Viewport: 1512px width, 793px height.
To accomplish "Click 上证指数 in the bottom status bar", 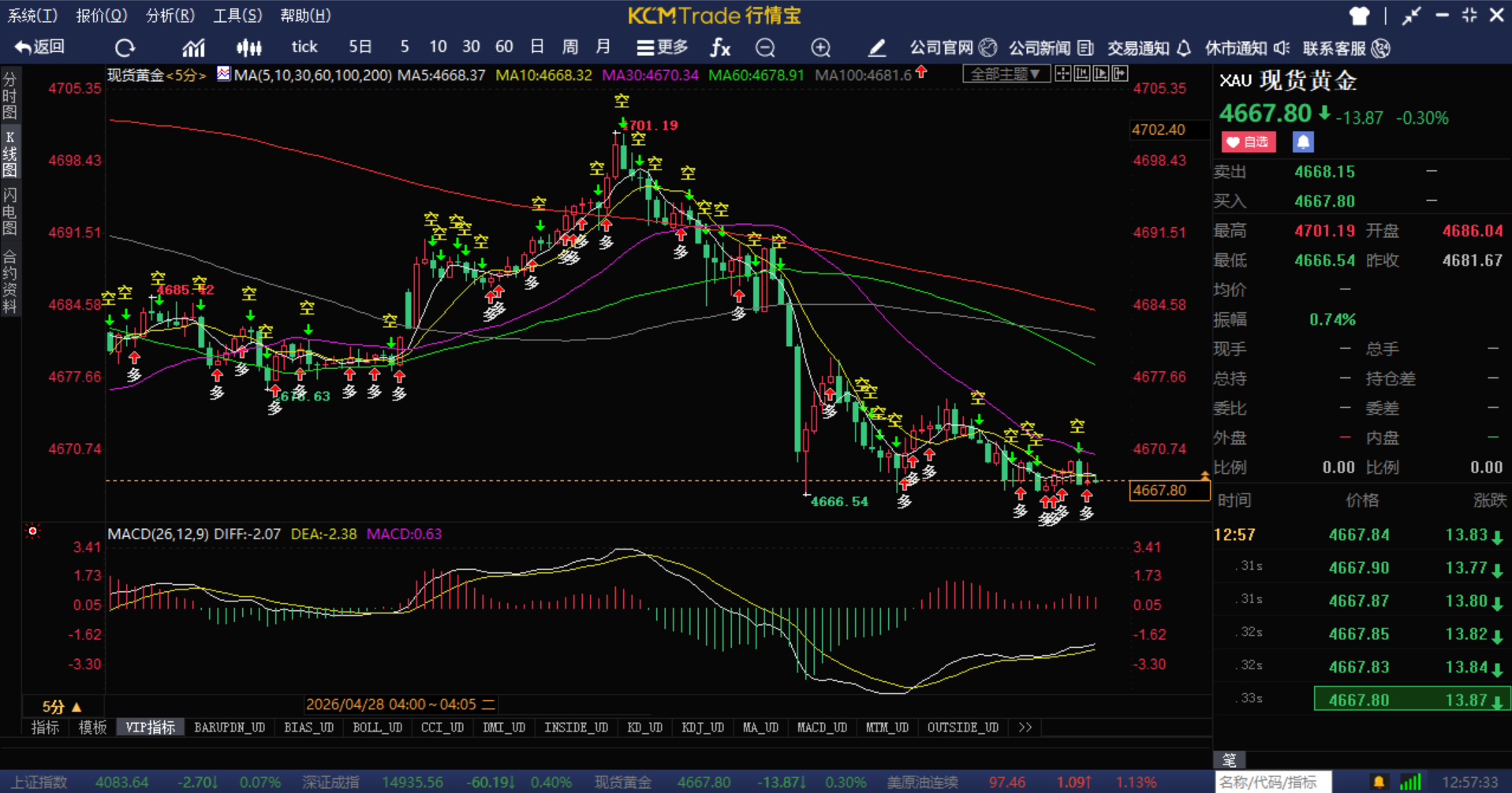I will click(39, 783).
